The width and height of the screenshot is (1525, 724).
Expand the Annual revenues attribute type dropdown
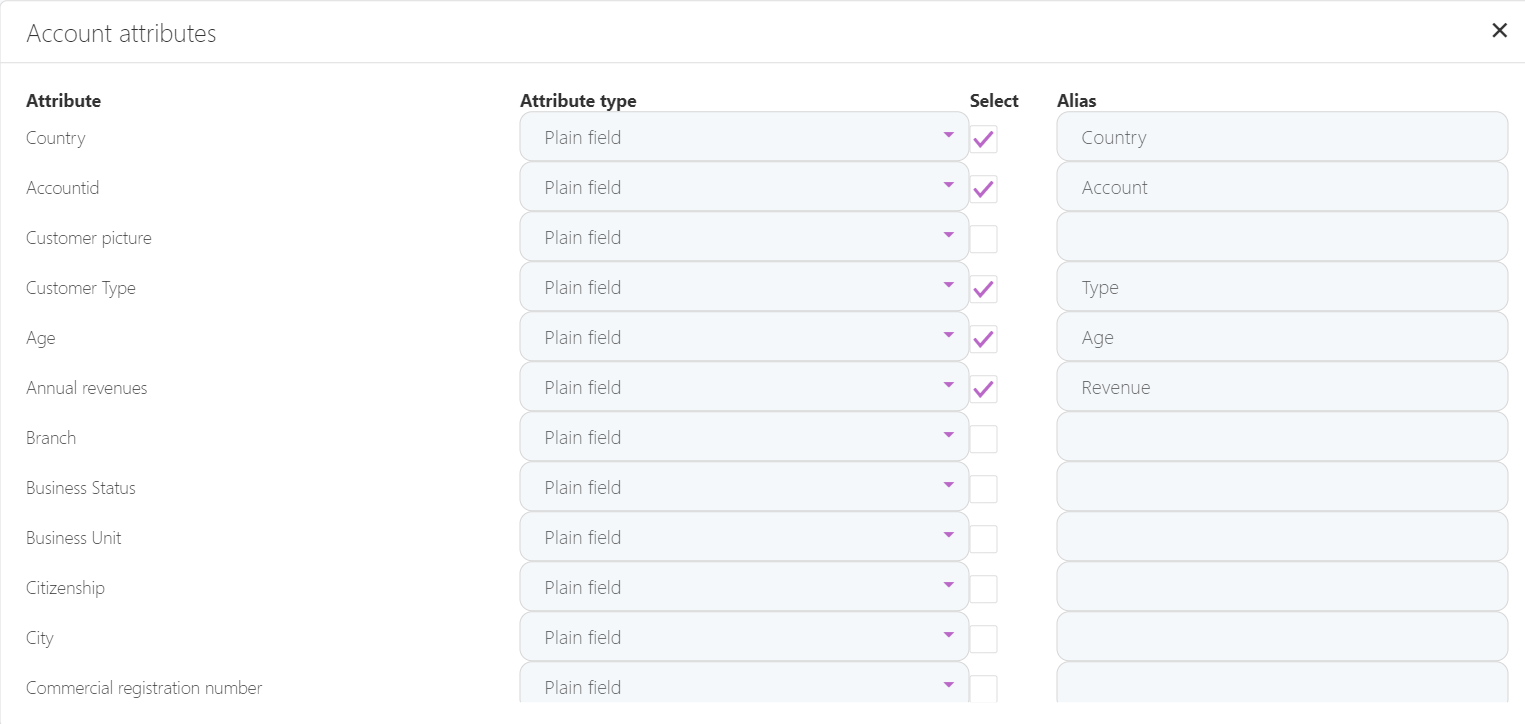744,387
